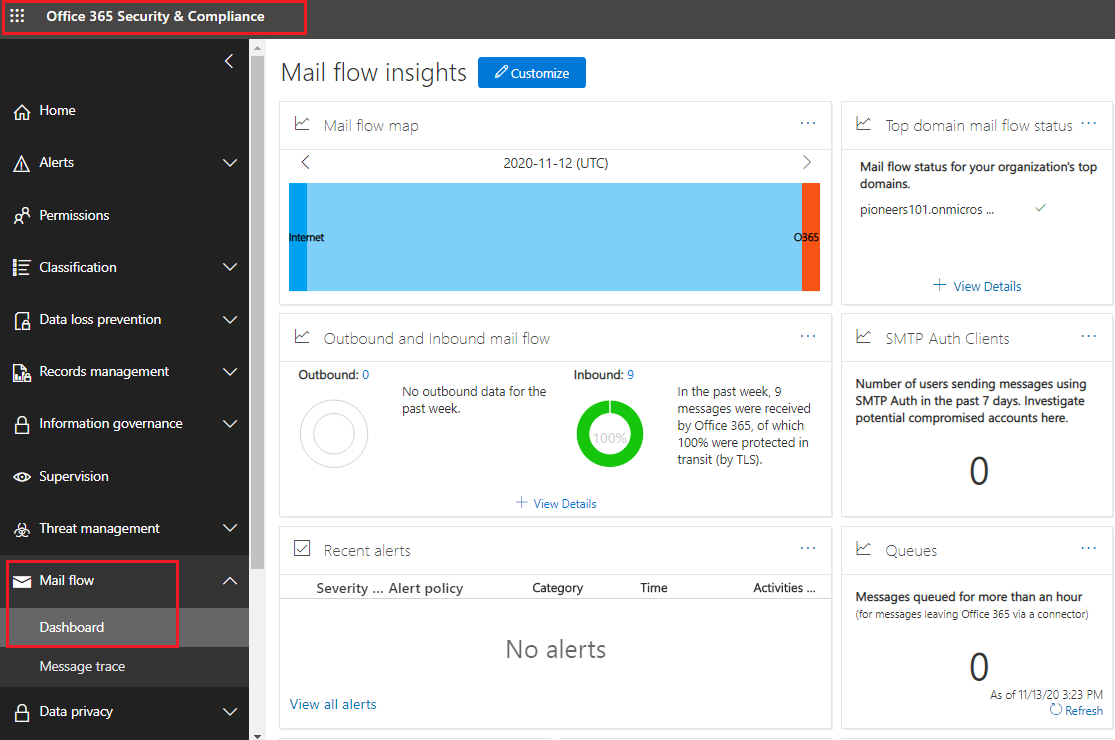1115x740 pixels.
Task: Expand the Threat management chevron
Action: coord(230,528)
